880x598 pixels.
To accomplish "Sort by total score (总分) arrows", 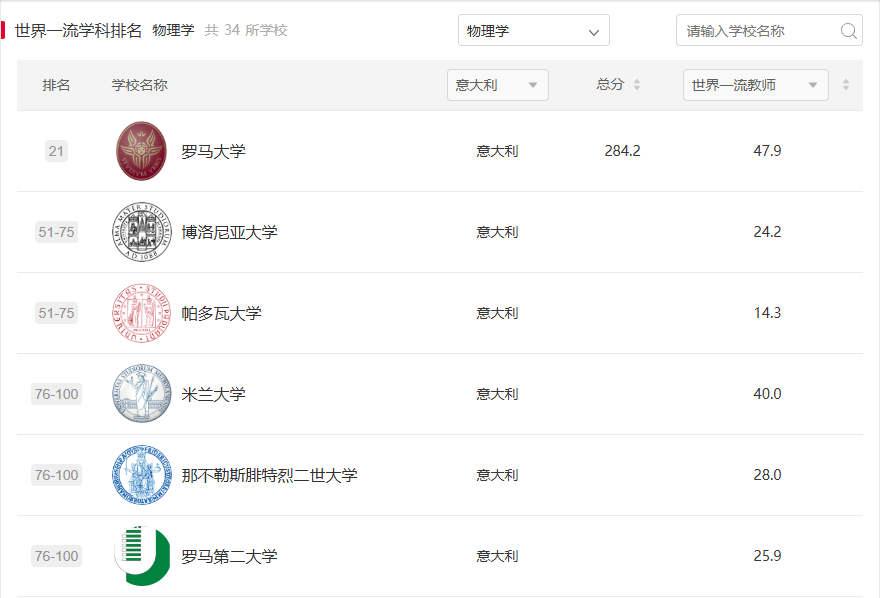I will 637,85.
